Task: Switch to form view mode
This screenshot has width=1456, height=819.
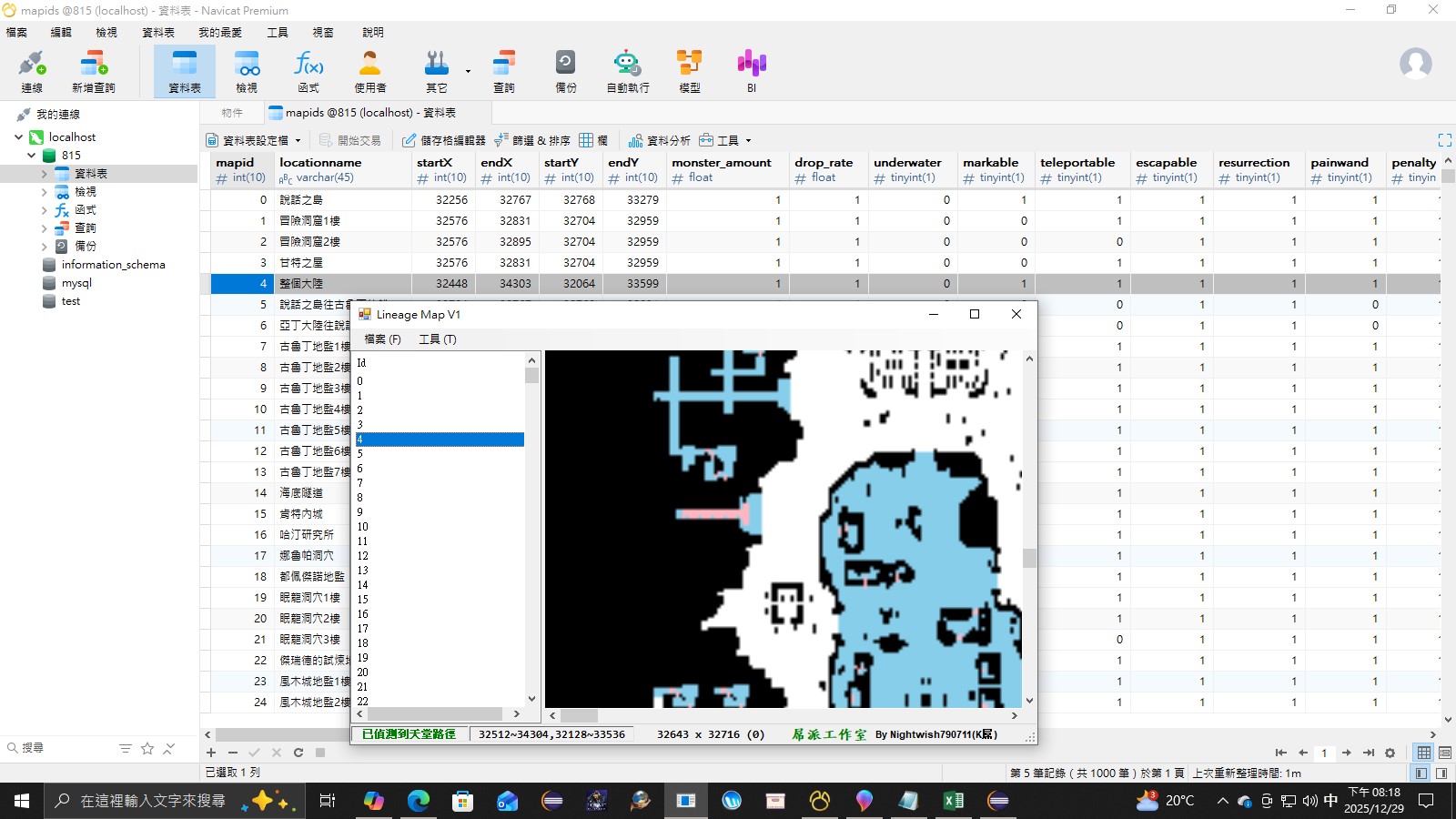Action: [x=1444, y=753]
